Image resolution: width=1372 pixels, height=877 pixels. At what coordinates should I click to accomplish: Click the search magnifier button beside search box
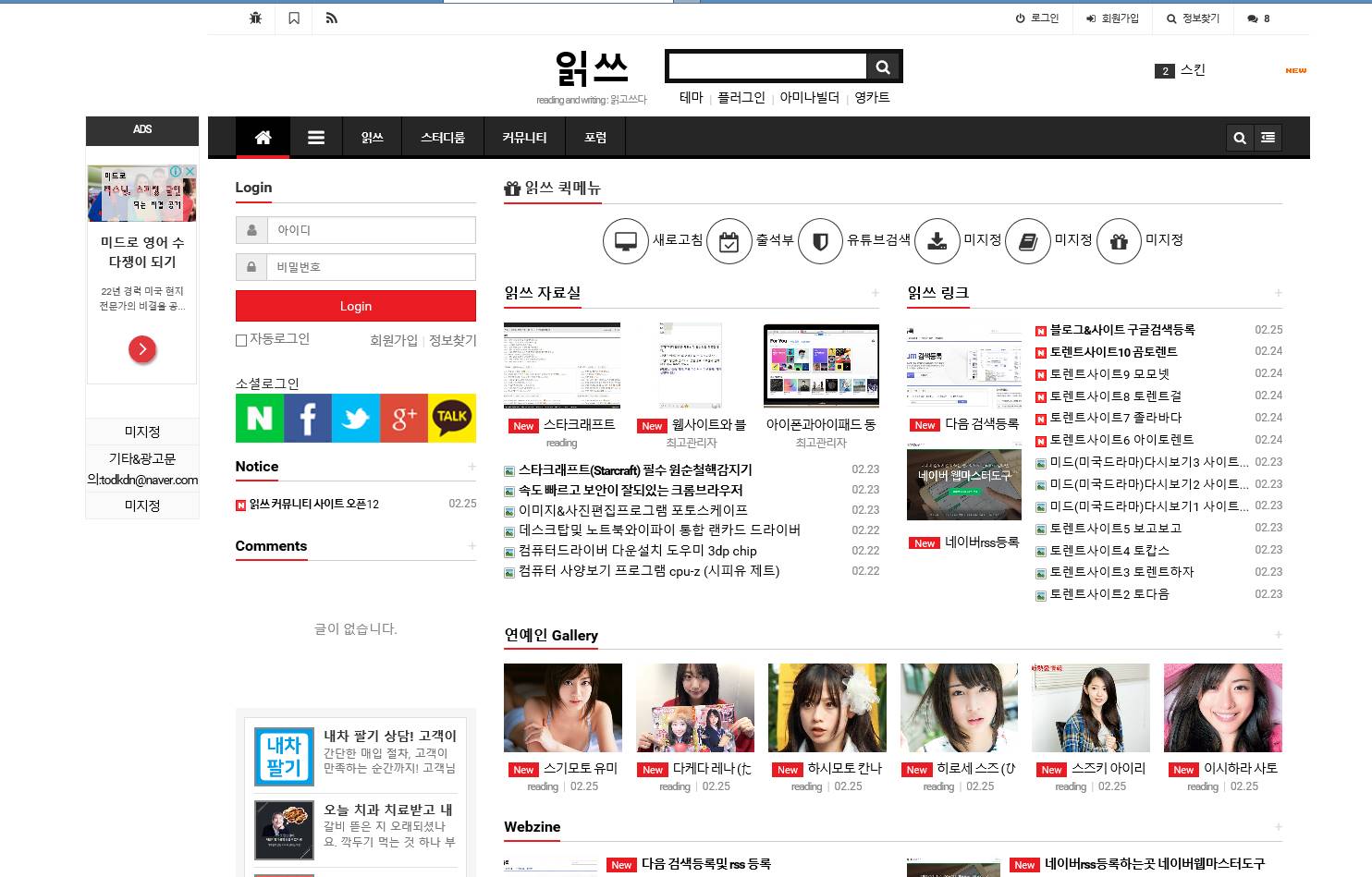click(883, 67)
